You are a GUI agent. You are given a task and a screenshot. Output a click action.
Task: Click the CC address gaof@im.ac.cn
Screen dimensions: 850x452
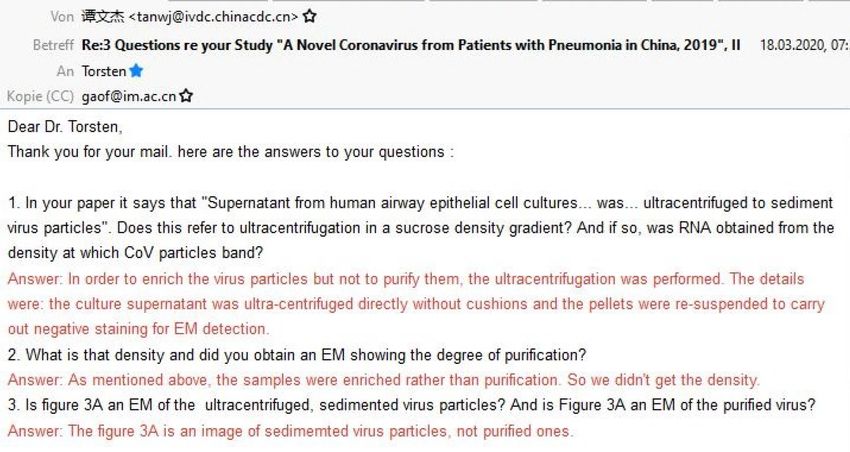[127, 97]
